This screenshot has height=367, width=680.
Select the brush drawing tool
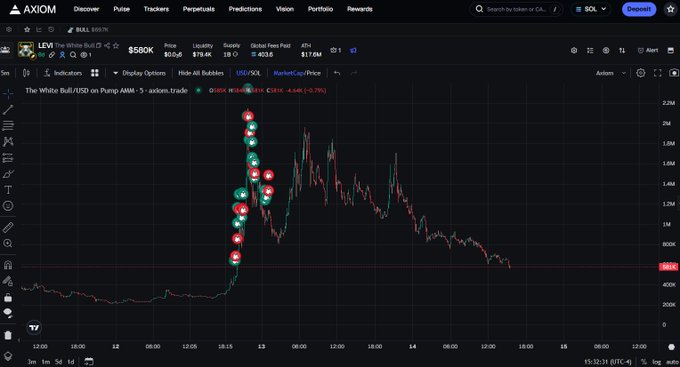point(8,174)
